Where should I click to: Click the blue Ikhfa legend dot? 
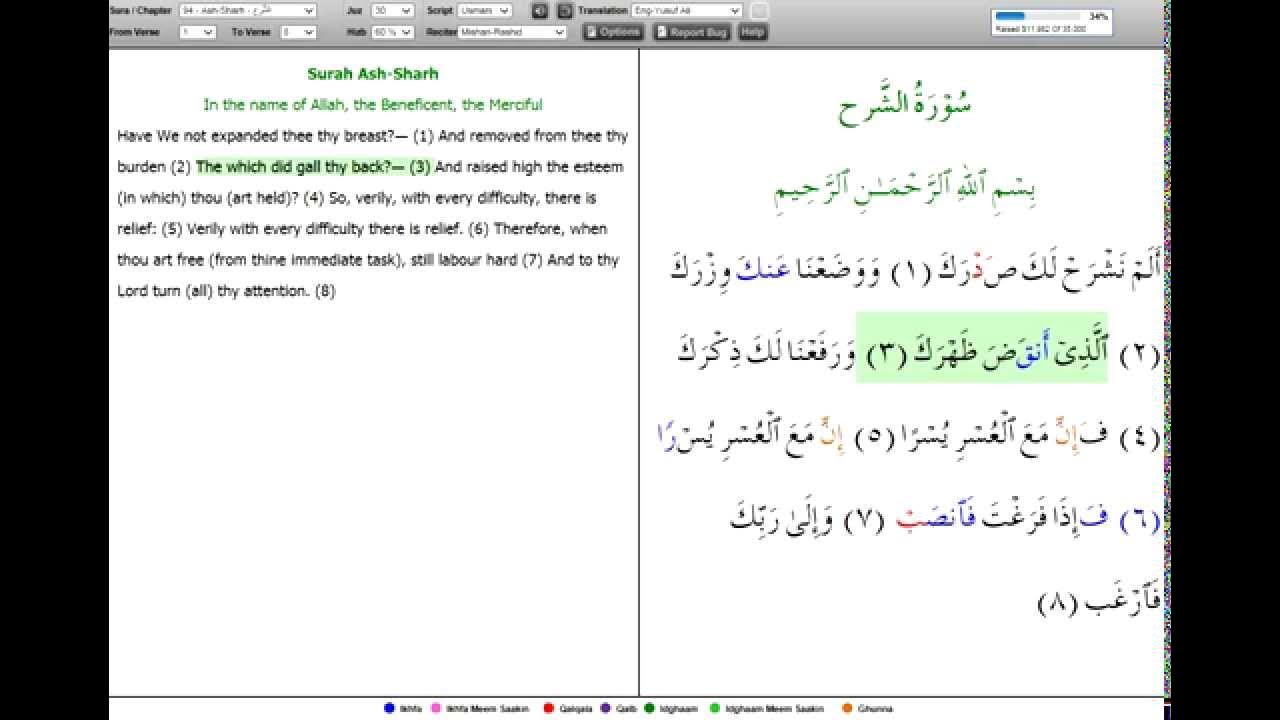click(x=389, y=708)
